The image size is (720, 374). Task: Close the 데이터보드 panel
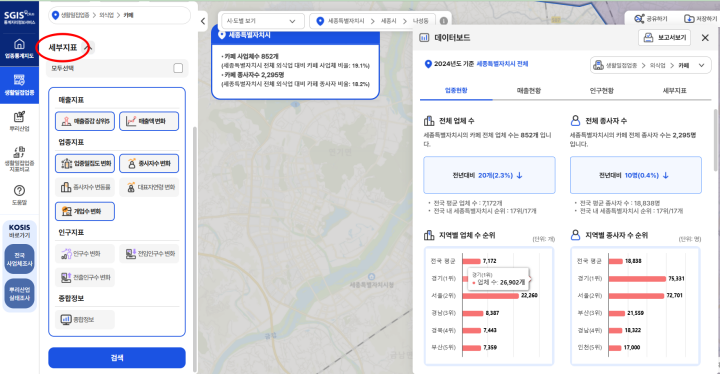point(705,38)
